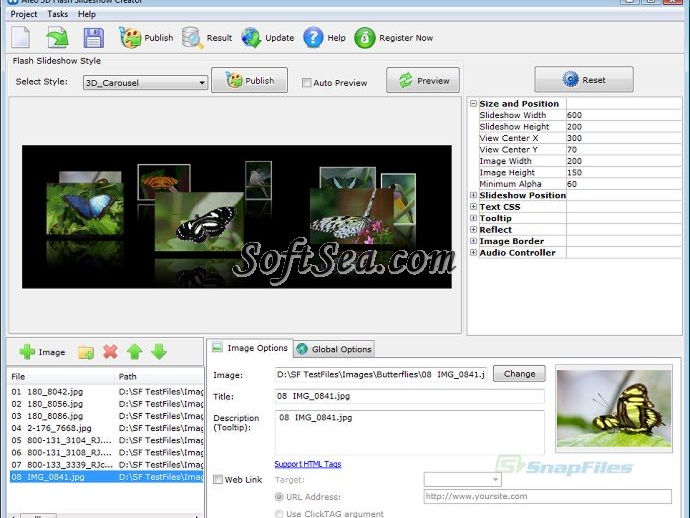Click the Change image button

click(x=519, y=374)
